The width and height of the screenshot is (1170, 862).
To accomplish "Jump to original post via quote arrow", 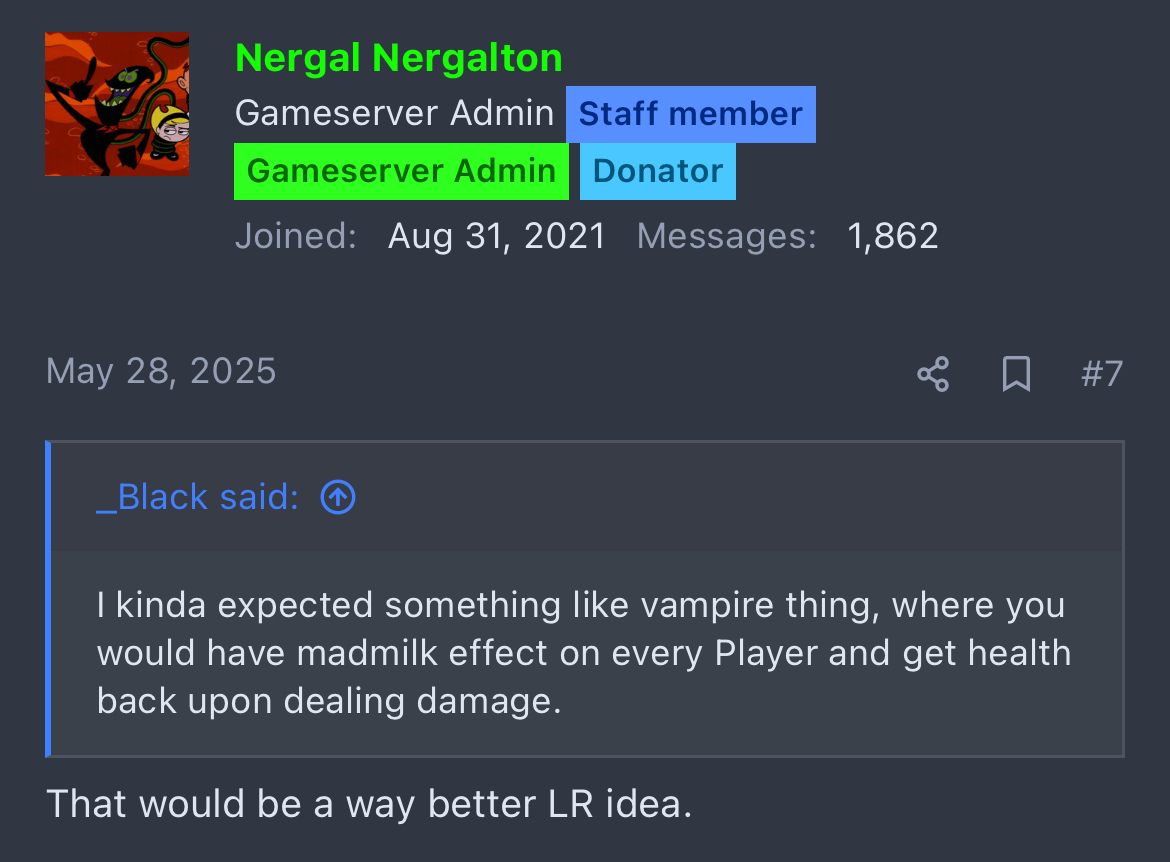I will pos(338,497).
